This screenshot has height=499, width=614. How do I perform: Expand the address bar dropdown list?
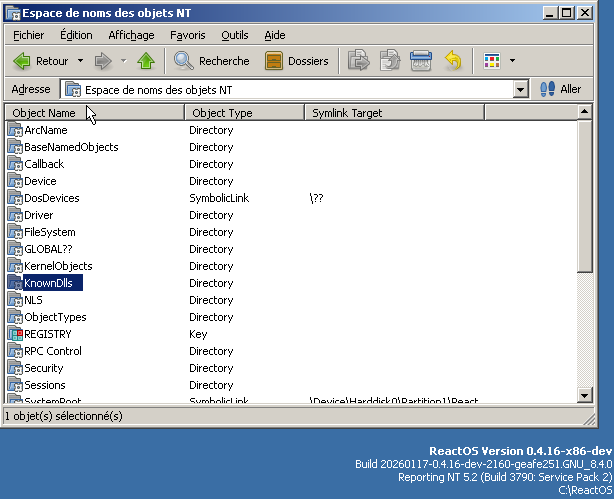click(x=520, y=90)
